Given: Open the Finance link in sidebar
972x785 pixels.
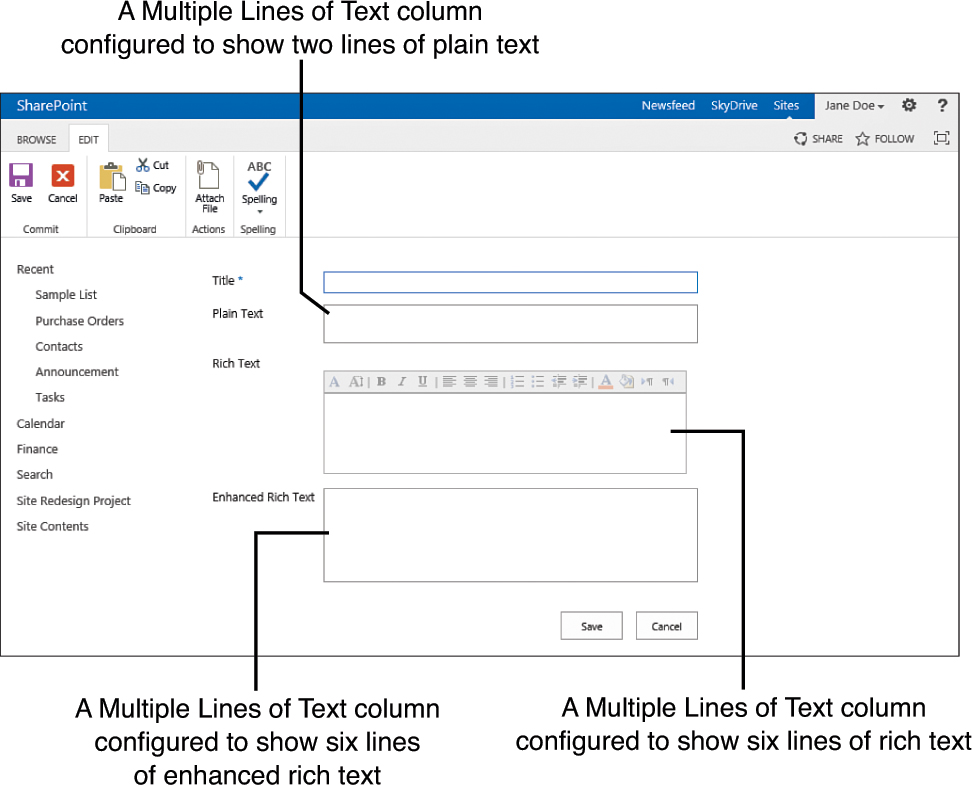Looking at the screenshot, I should click(37, 448).
